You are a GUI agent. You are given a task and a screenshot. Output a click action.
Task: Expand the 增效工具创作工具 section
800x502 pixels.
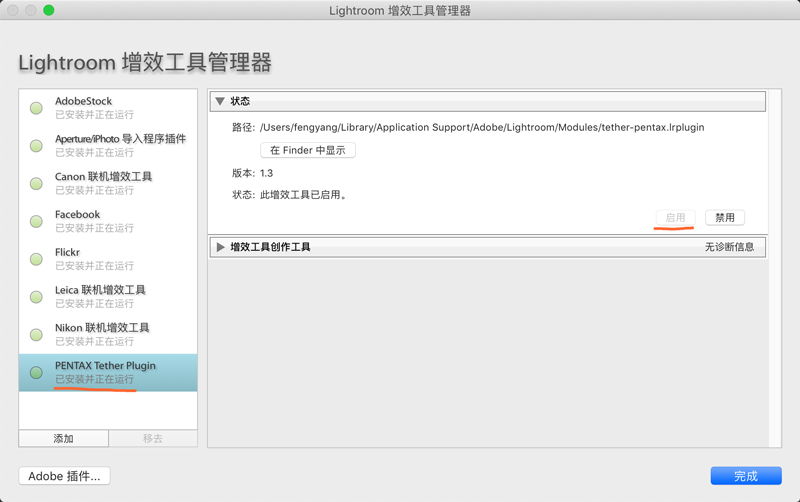click(220, 247)
